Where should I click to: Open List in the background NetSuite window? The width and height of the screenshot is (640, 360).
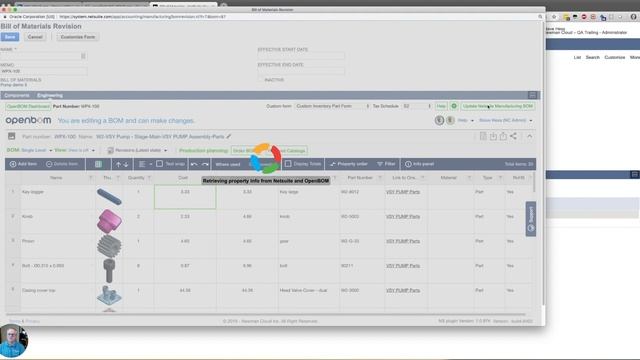pyautogui.click(x=577, y=58)
